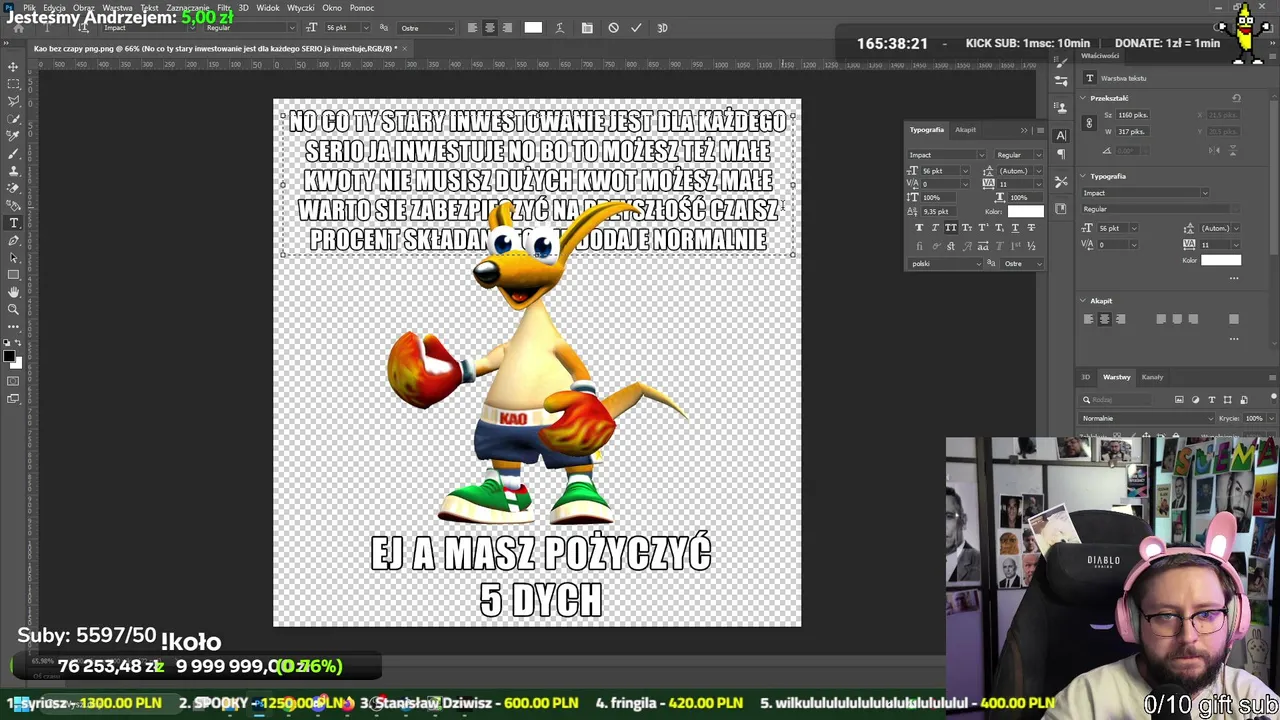Commit text edits with the checkmark
This screenshot has height=720, width=1280.
[x=636, y=28]
